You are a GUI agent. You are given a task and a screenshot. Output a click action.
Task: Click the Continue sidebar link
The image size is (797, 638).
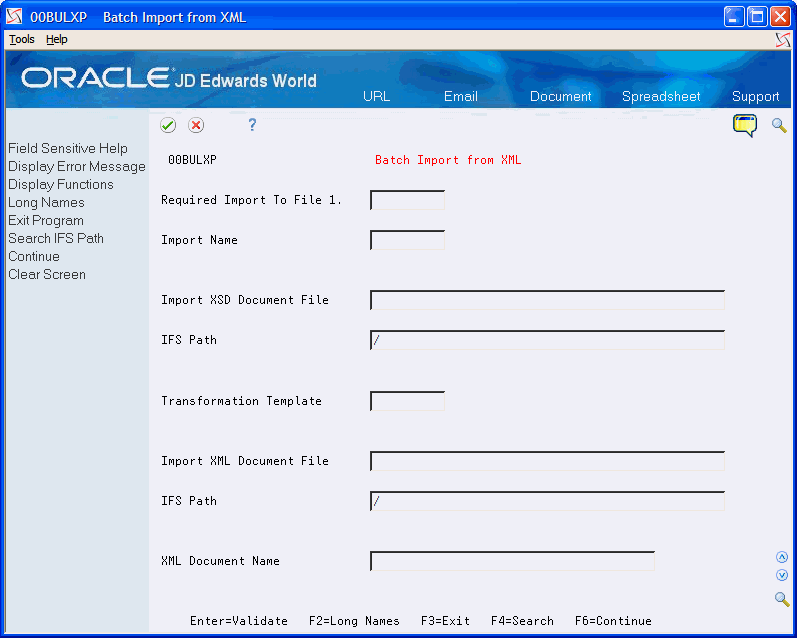[x=34, y=256]
